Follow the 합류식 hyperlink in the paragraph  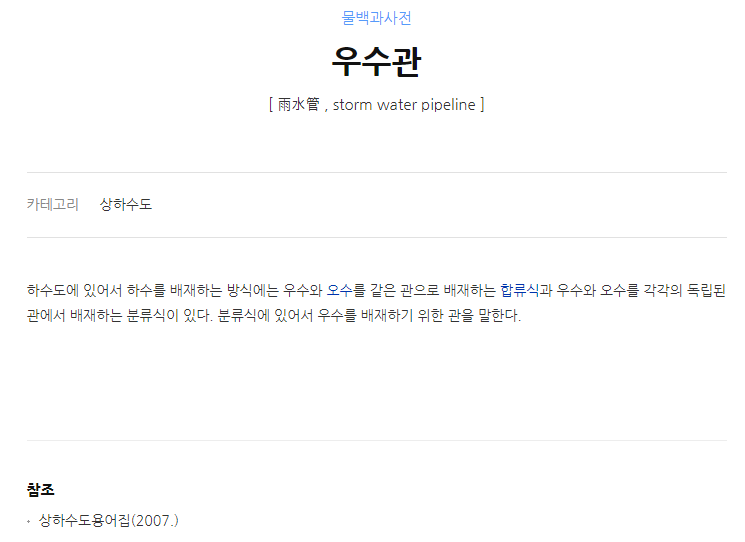tap(519, 290)
